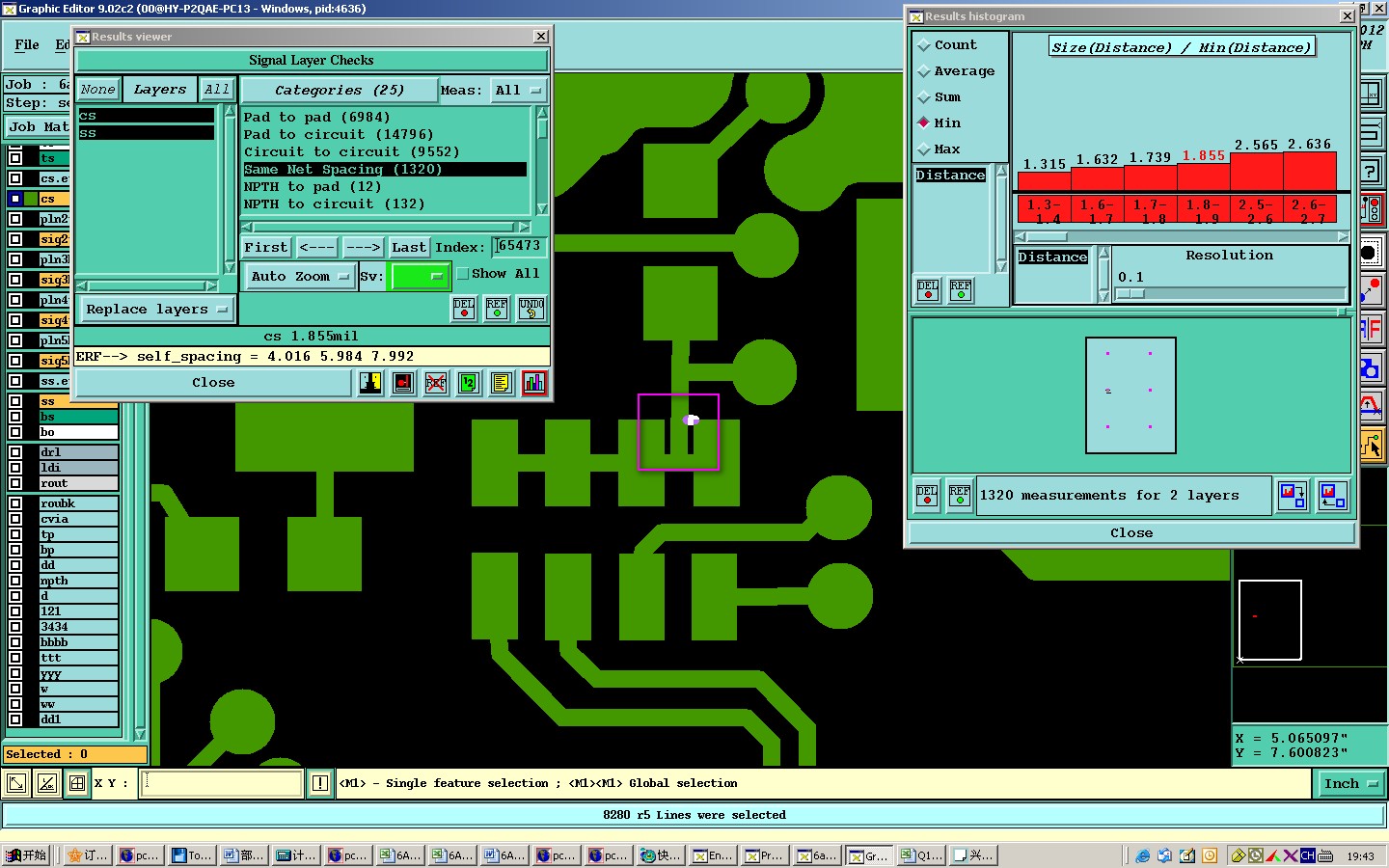Click the Index input field
1389x868 pixels.
click(520, 247)
